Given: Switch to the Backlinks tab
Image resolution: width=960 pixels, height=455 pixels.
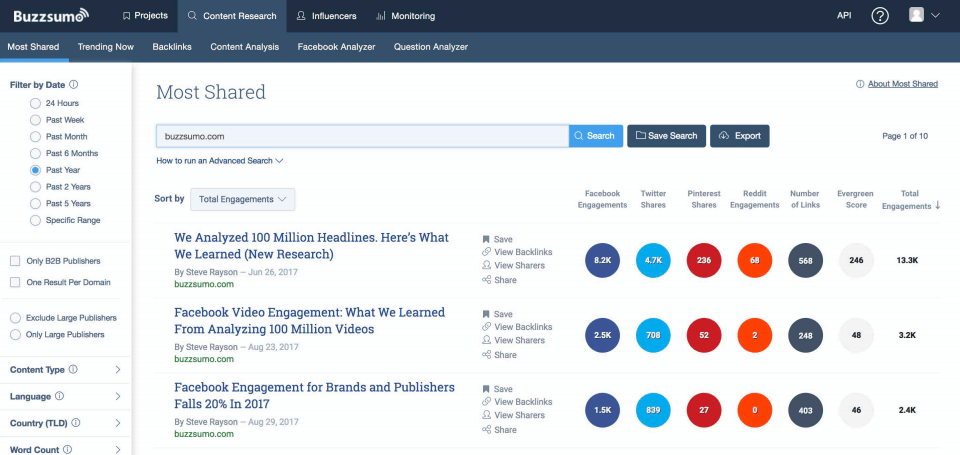Looking at the screenshot, I should tap(172, 47).
